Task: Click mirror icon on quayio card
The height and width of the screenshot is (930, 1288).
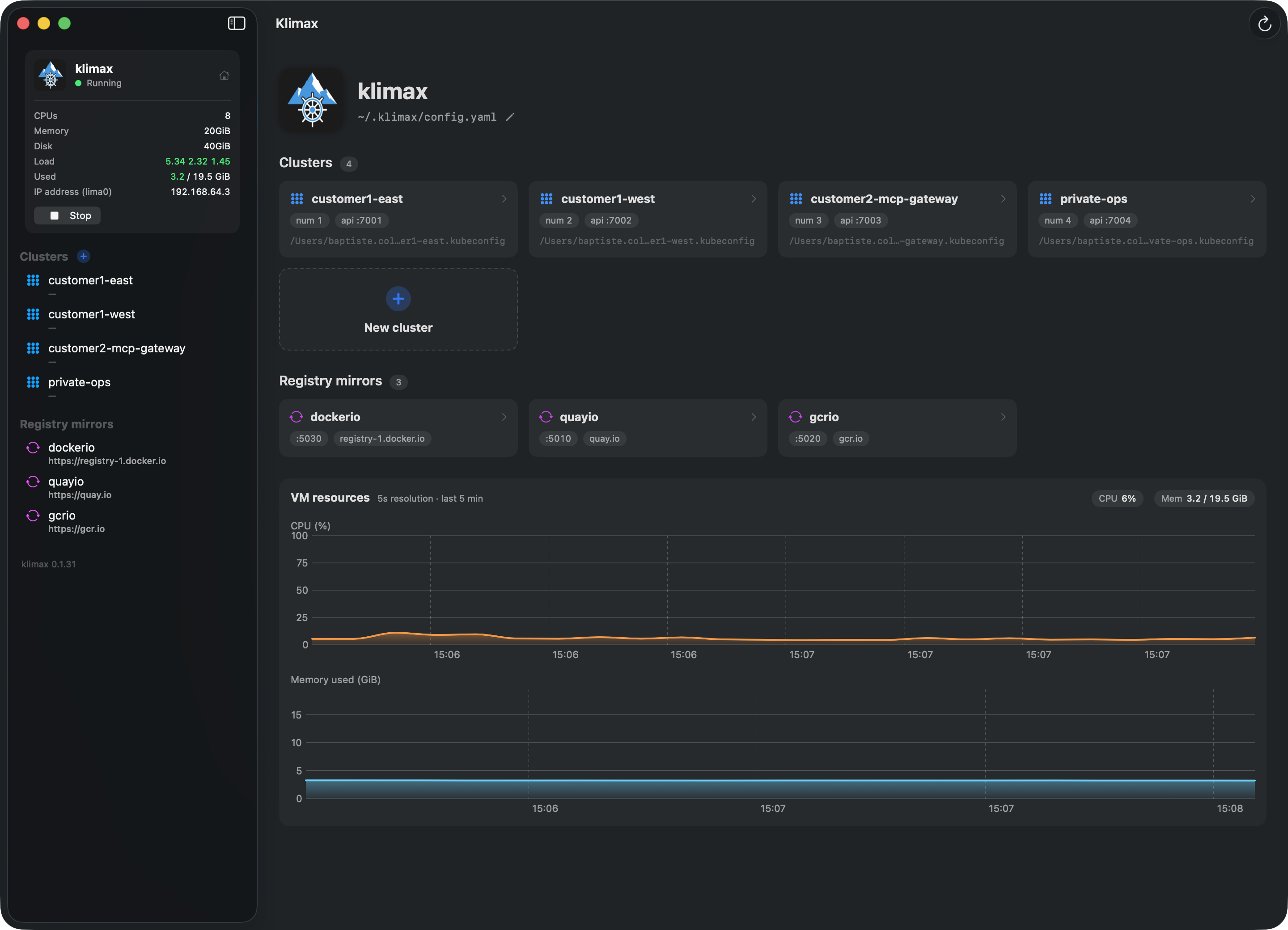Action: coord(546,417)
